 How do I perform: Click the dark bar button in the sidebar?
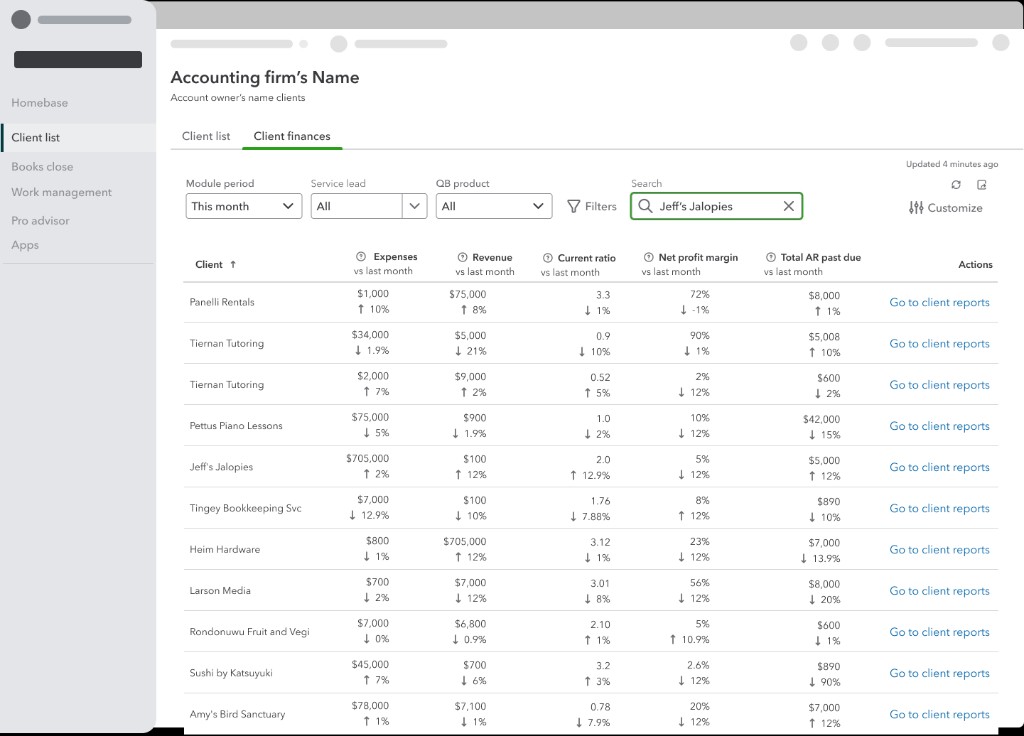[78, 59]
